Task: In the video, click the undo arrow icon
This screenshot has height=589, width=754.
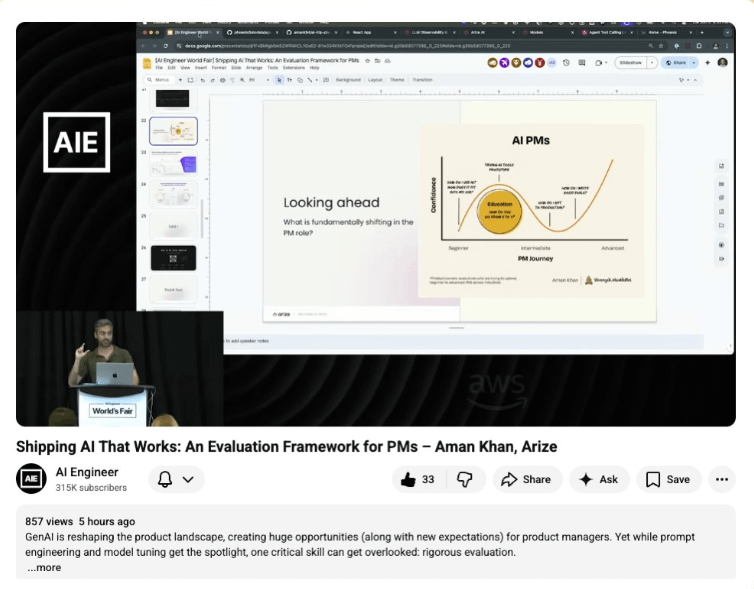Action: click(x=202, y=80)
